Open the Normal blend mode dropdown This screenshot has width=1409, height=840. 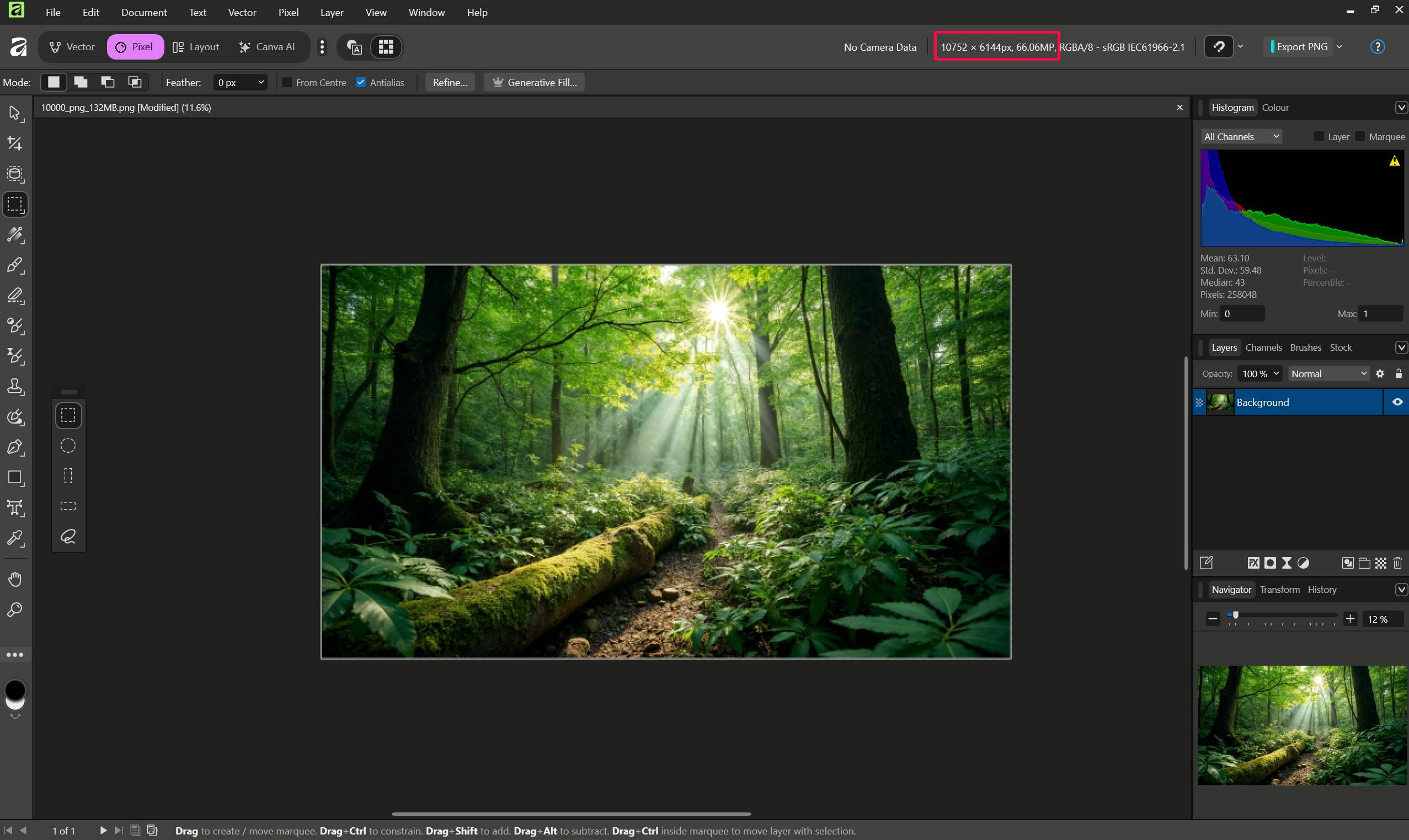click(1328, 373)
